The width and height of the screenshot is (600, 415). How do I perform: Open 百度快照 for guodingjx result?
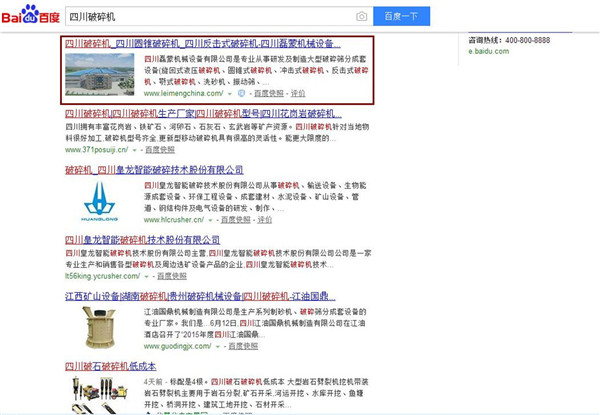(x=243, y=347)
